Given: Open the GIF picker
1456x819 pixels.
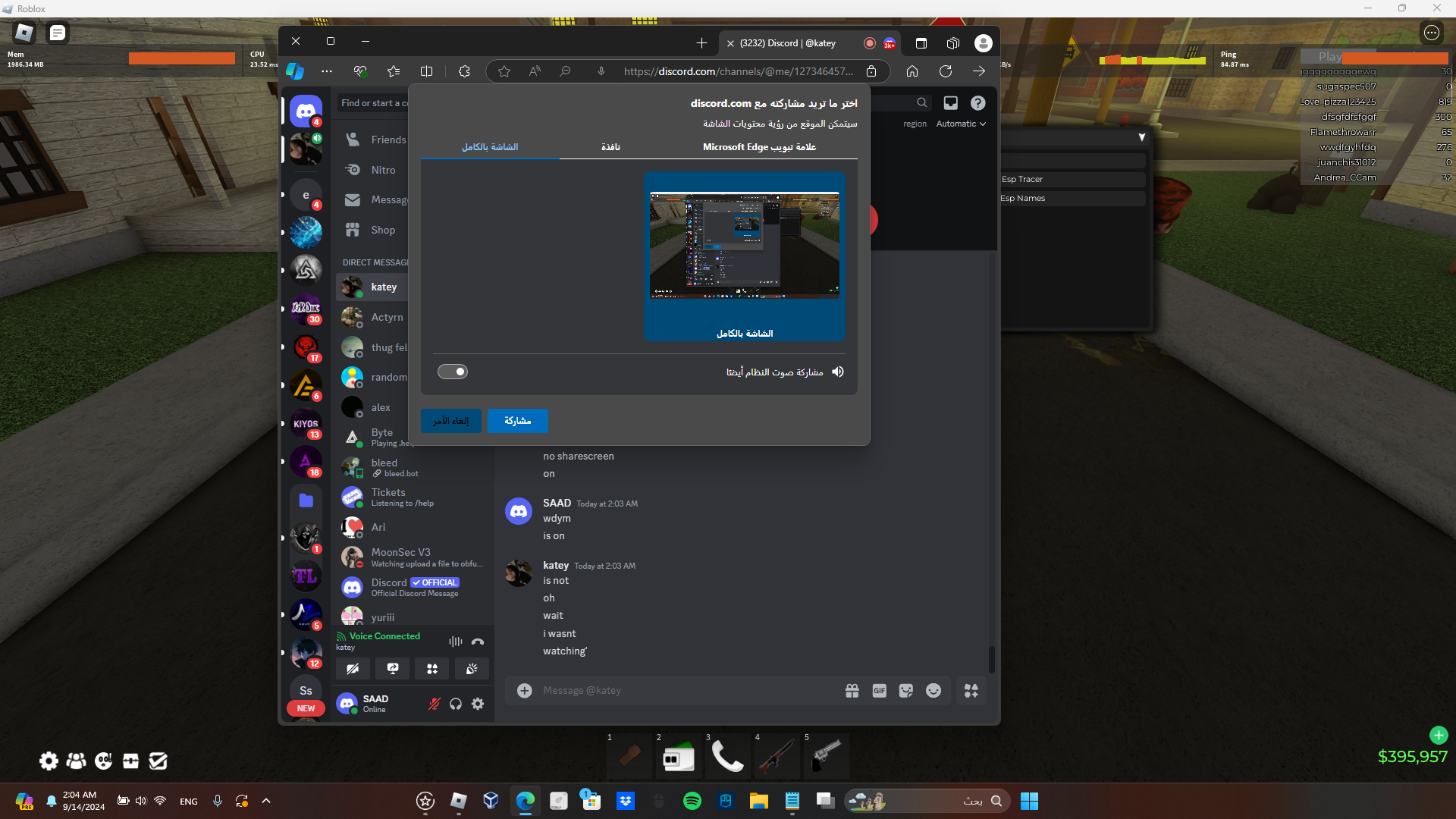Looking at the screenshot, I should (880, 690).
